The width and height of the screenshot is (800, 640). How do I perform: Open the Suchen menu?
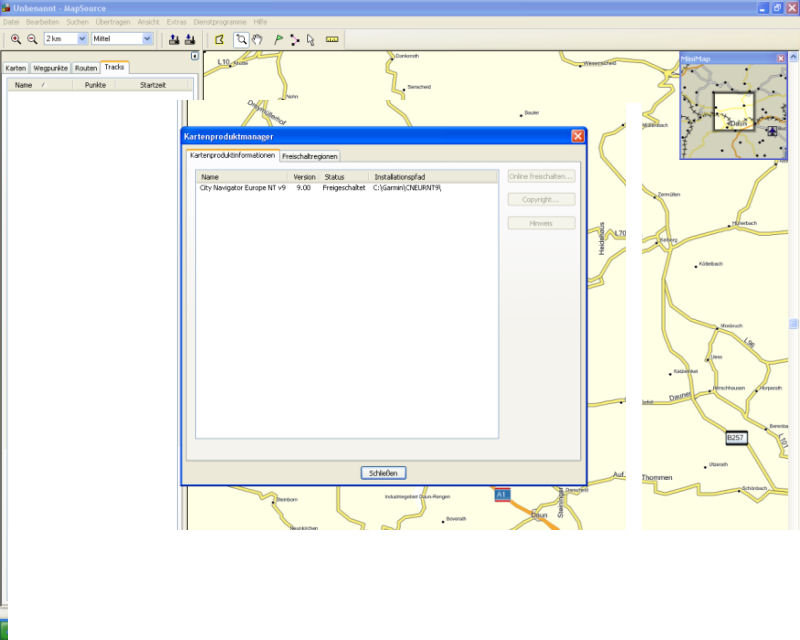click(77, 22)
